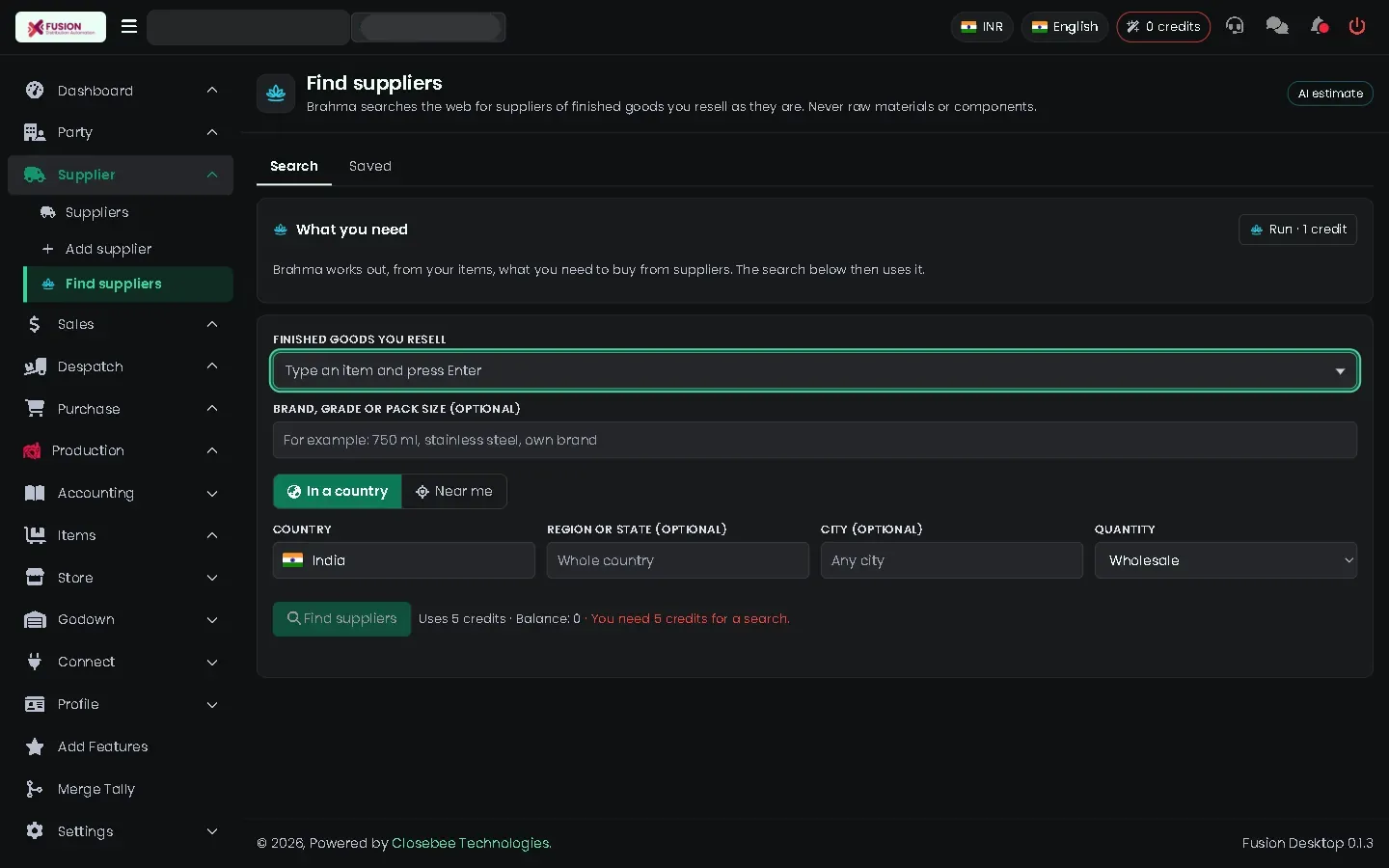This screenshot has height=868, width=1389.
Task: Toggle the hamburger sidebar menu
Action: tap(129, 26)
